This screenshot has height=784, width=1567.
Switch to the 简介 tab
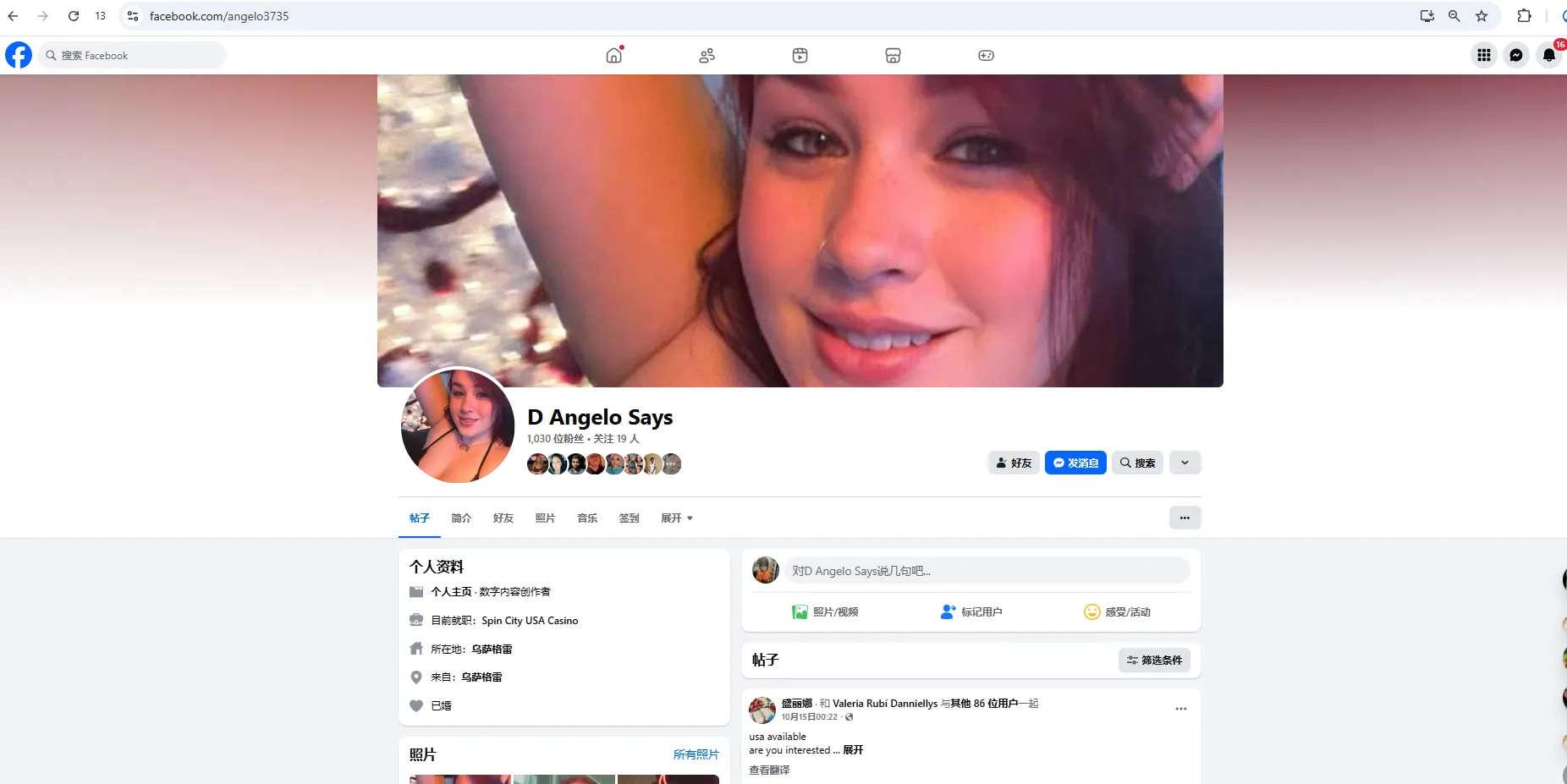[461, 518]
